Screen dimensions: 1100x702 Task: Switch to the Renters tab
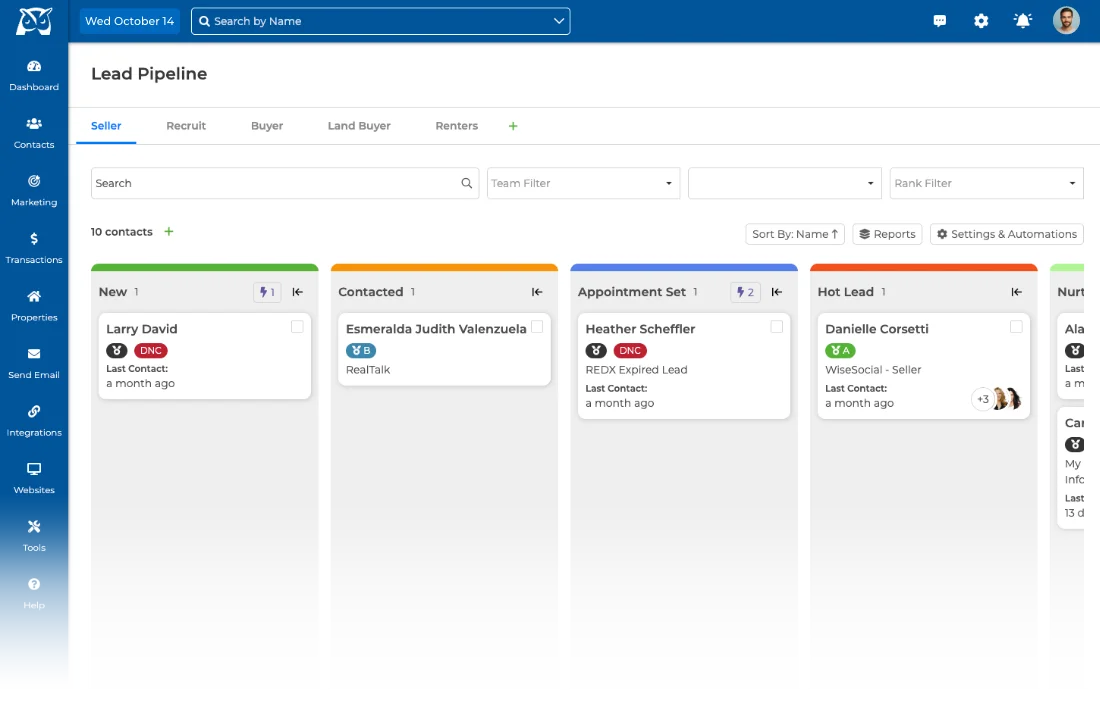click(457, 126)
